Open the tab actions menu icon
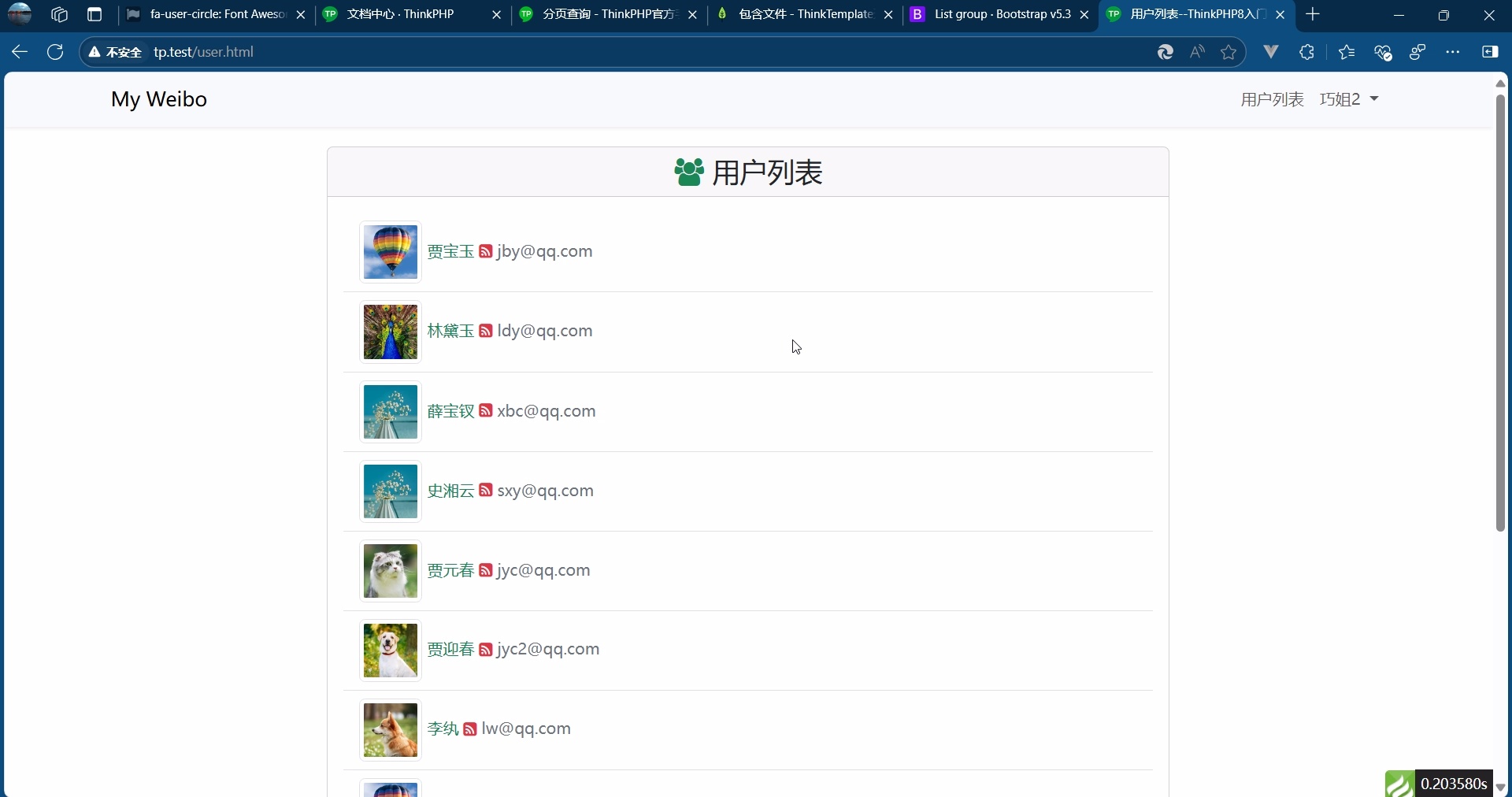 click(x=94, y=14)
